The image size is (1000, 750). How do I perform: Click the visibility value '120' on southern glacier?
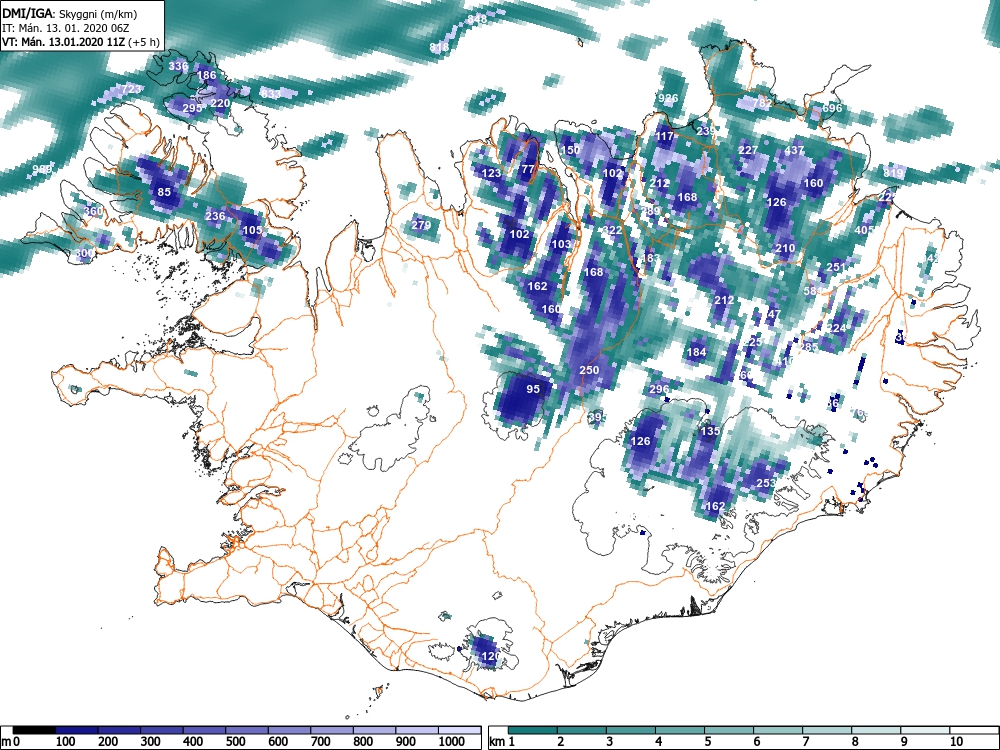click(490, 656)
